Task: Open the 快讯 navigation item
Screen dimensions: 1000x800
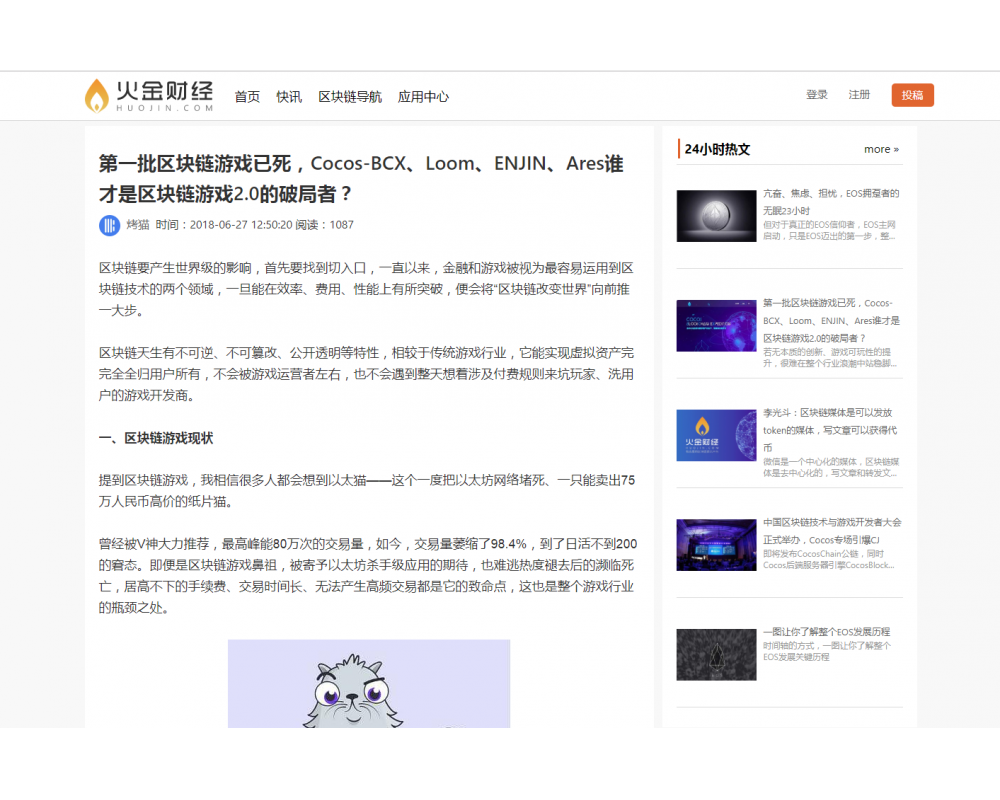Action: (x=289, y=96)
